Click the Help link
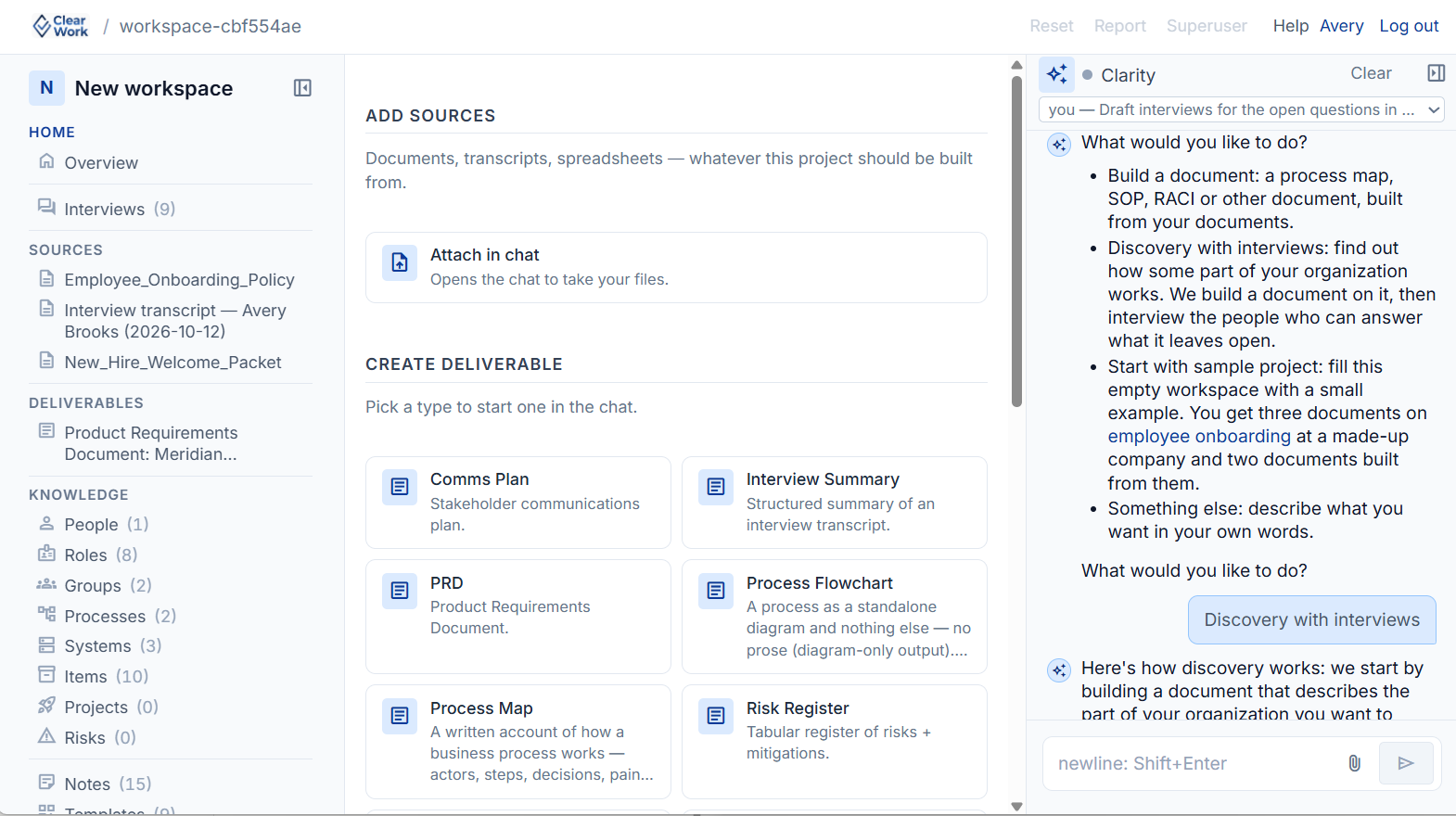1456x816 pixels. (x=1290, y=26)
